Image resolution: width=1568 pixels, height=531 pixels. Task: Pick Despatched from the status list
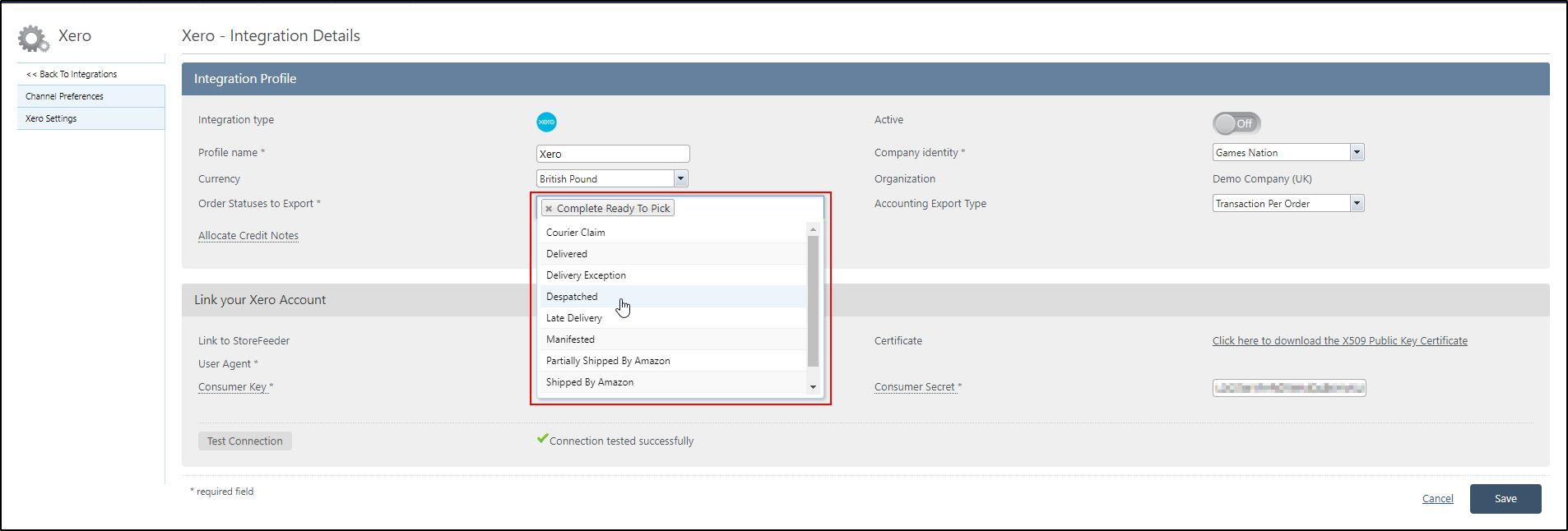(x=672, y=297)
